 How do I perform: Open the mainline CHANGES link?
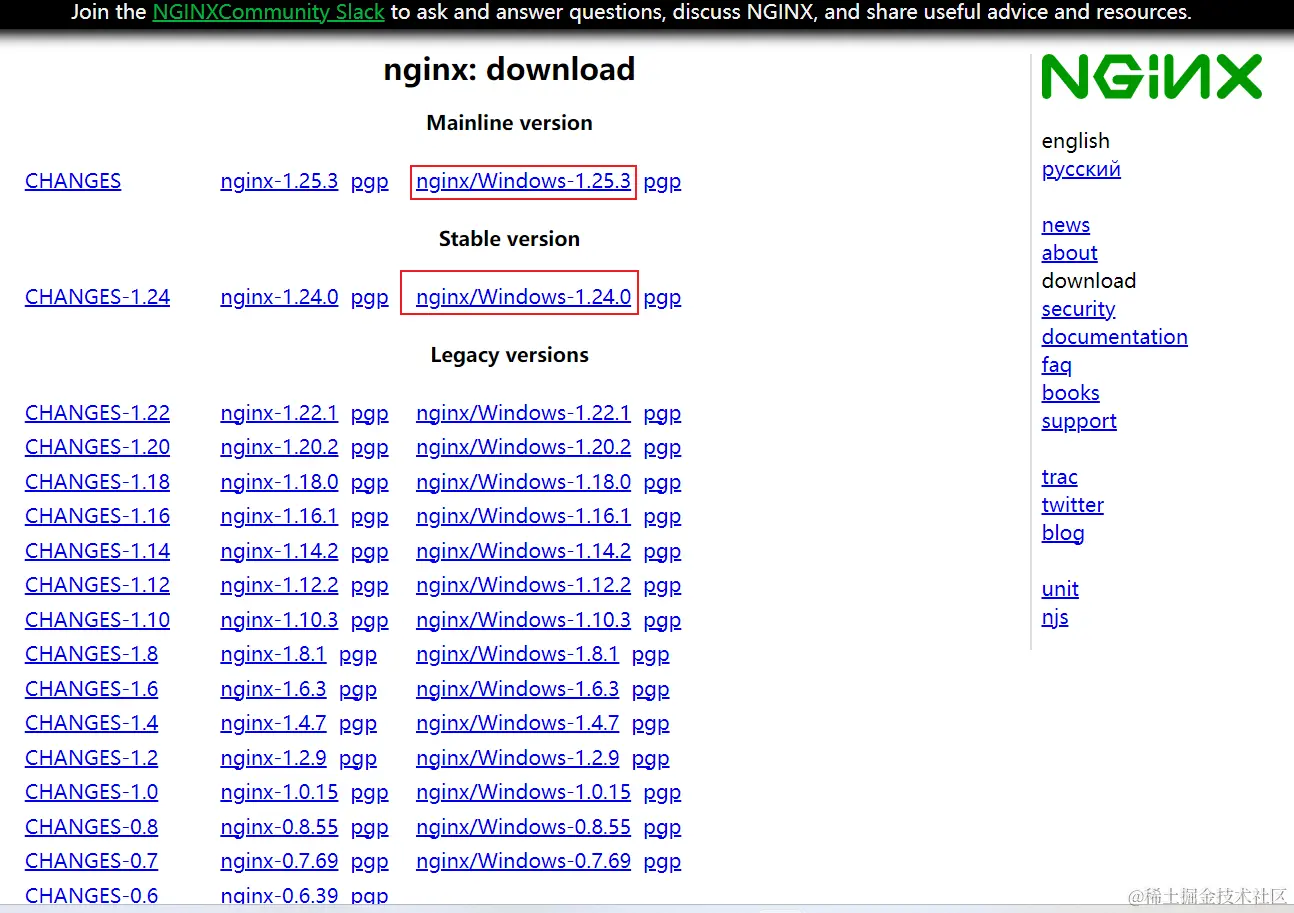pyautogui.click(x=73, y=181)
